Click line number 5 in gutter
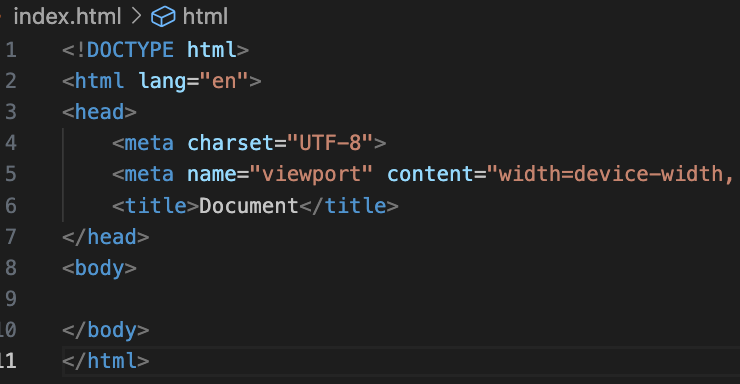Viewport: 740px width, 384px height. coord(11,174)
